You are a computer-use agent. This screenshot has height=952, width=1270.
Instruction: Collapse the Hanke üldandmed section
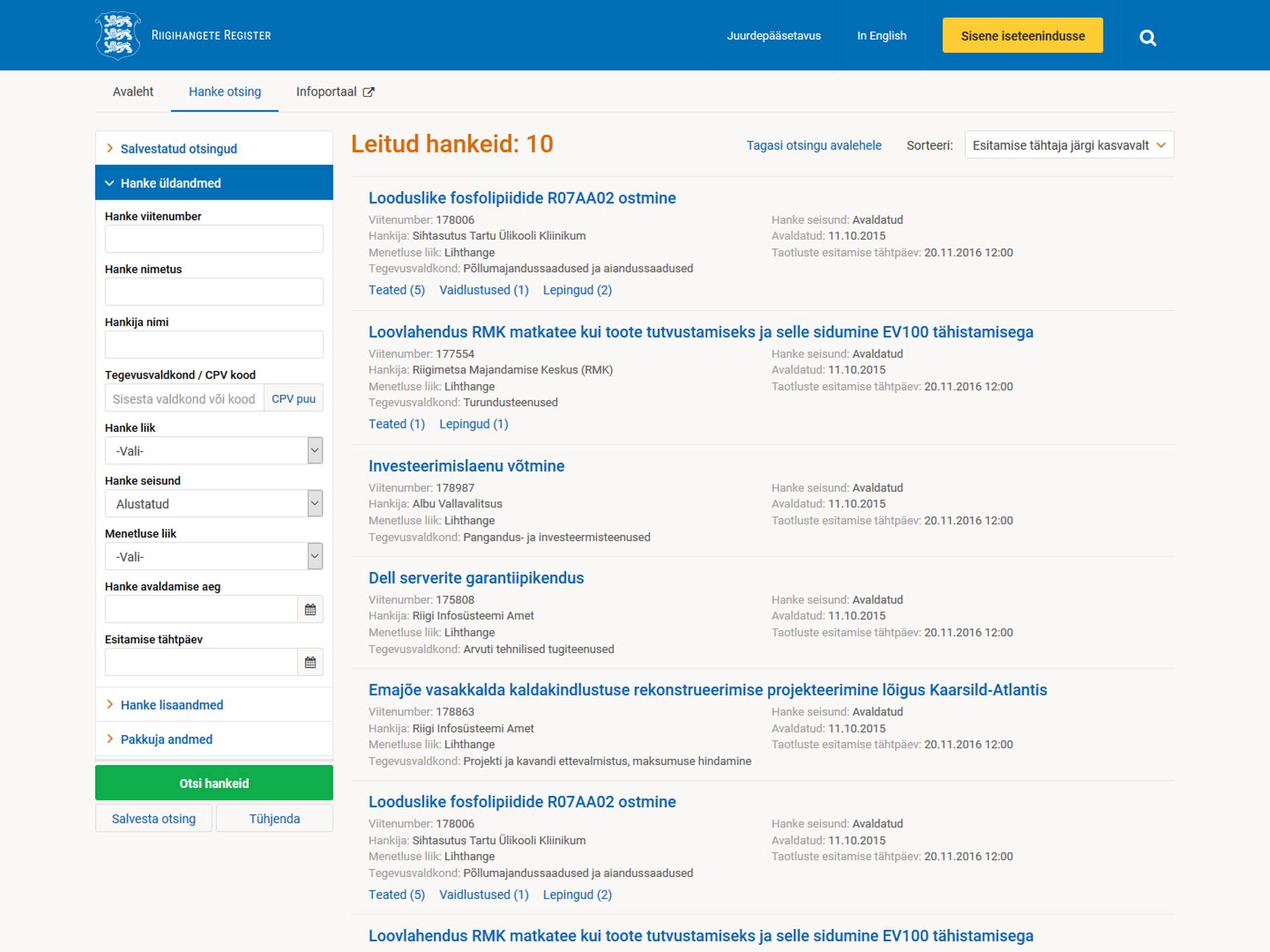170,183
